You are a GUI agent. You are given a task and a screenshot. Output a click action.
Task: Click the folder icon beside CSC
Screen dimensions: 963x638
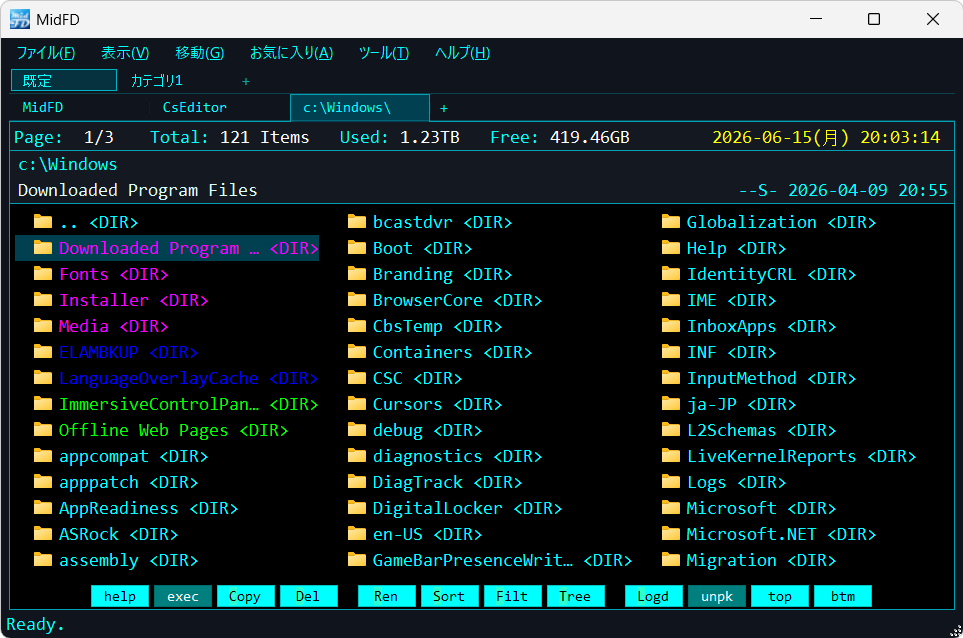pos(357,378)
